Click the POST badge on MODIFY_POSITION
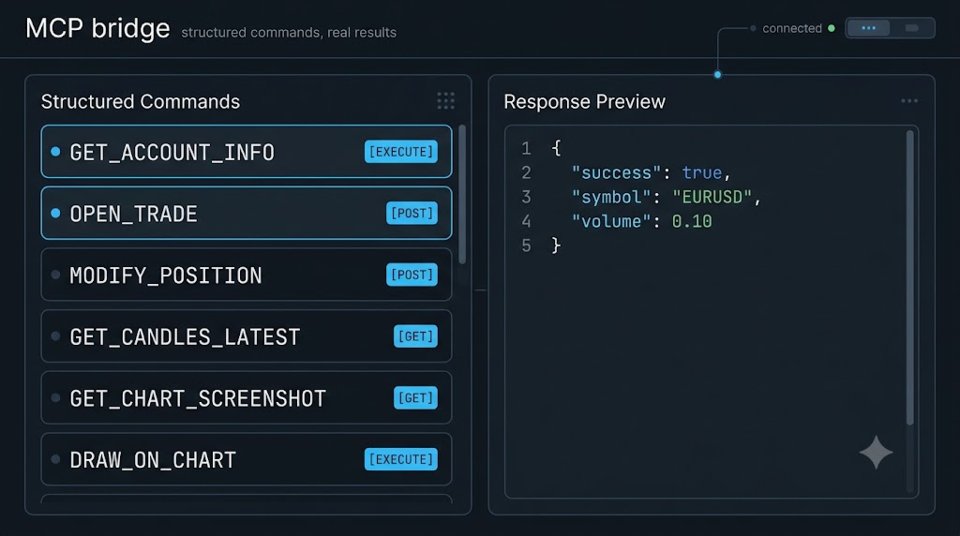The image size is (960, 536). 412,274
